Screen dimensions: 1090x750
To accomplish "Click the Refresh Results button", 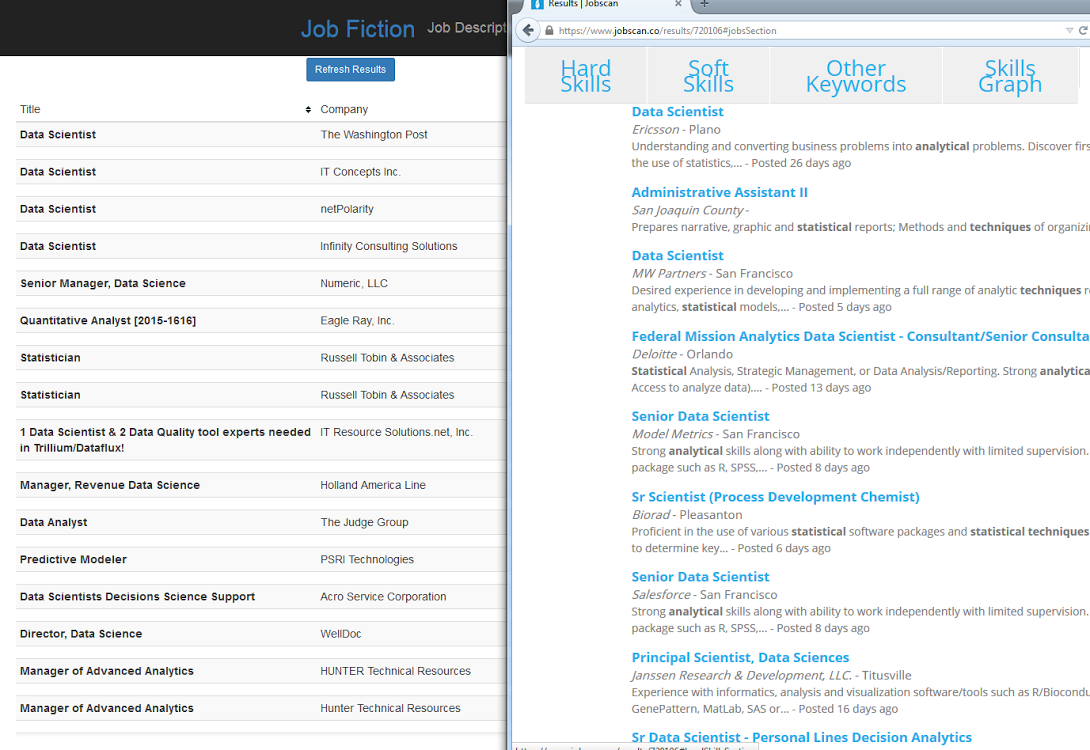I will pos(350,70).
